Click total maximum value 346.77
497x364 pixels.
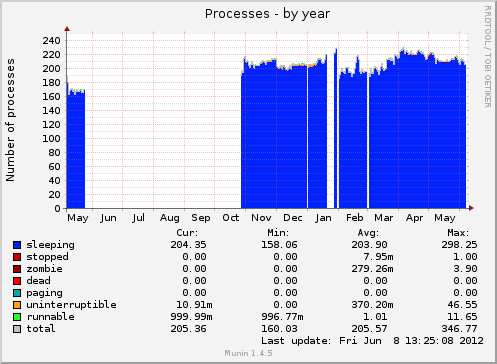[459, 329]
